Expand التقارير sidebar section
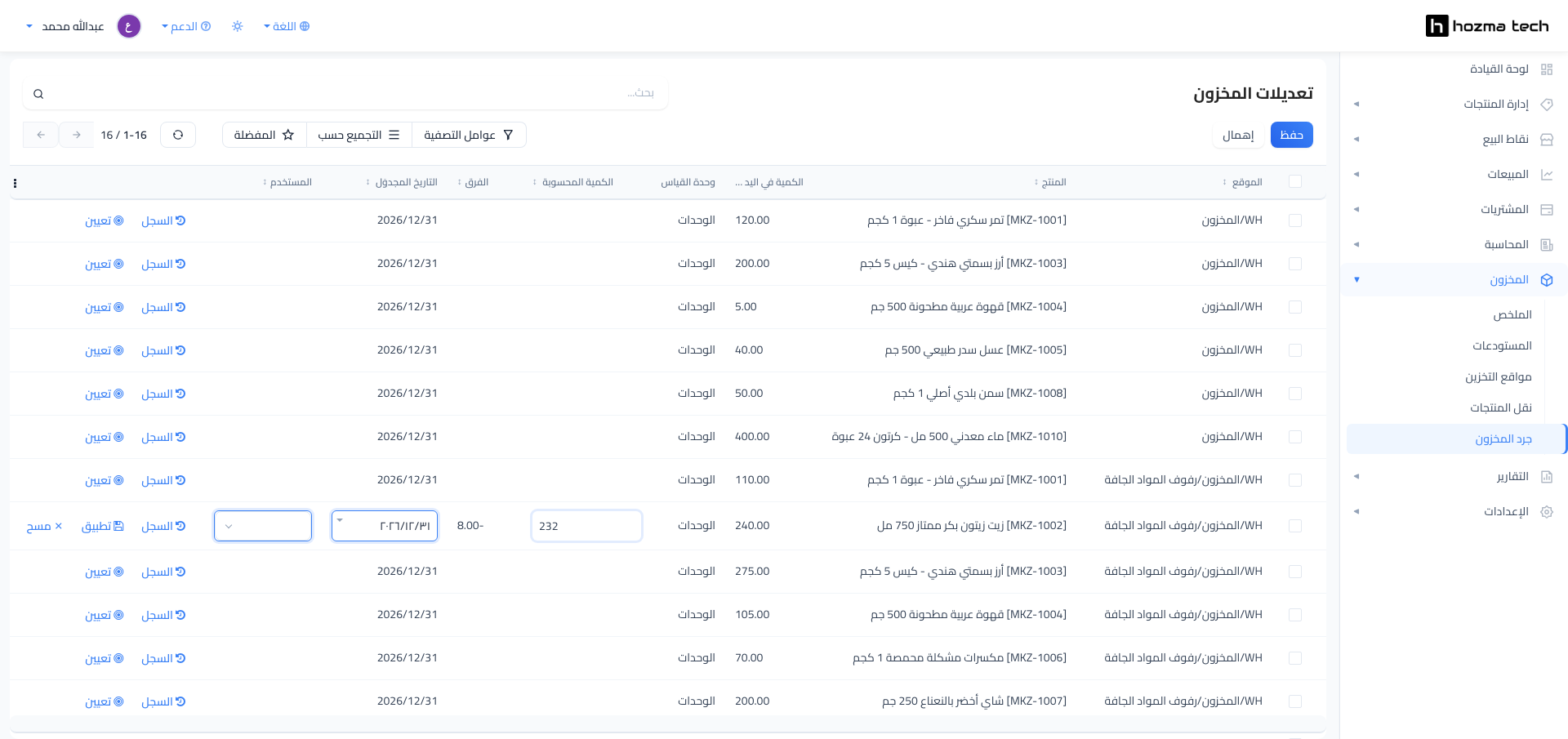The image size is (1568, 739). (x=1454, y=477)
